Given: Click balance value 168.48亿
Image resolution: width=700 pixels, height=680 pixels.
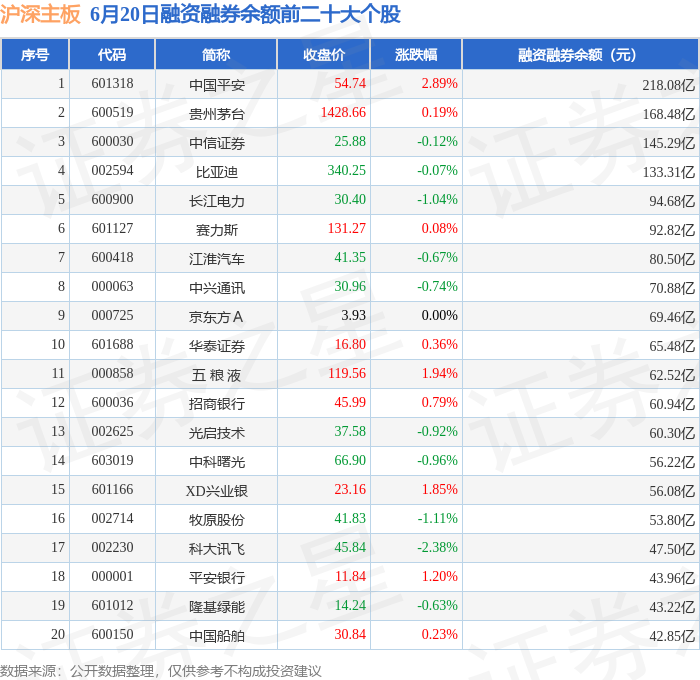Looking at the screenshot, I should pos(669,114).
